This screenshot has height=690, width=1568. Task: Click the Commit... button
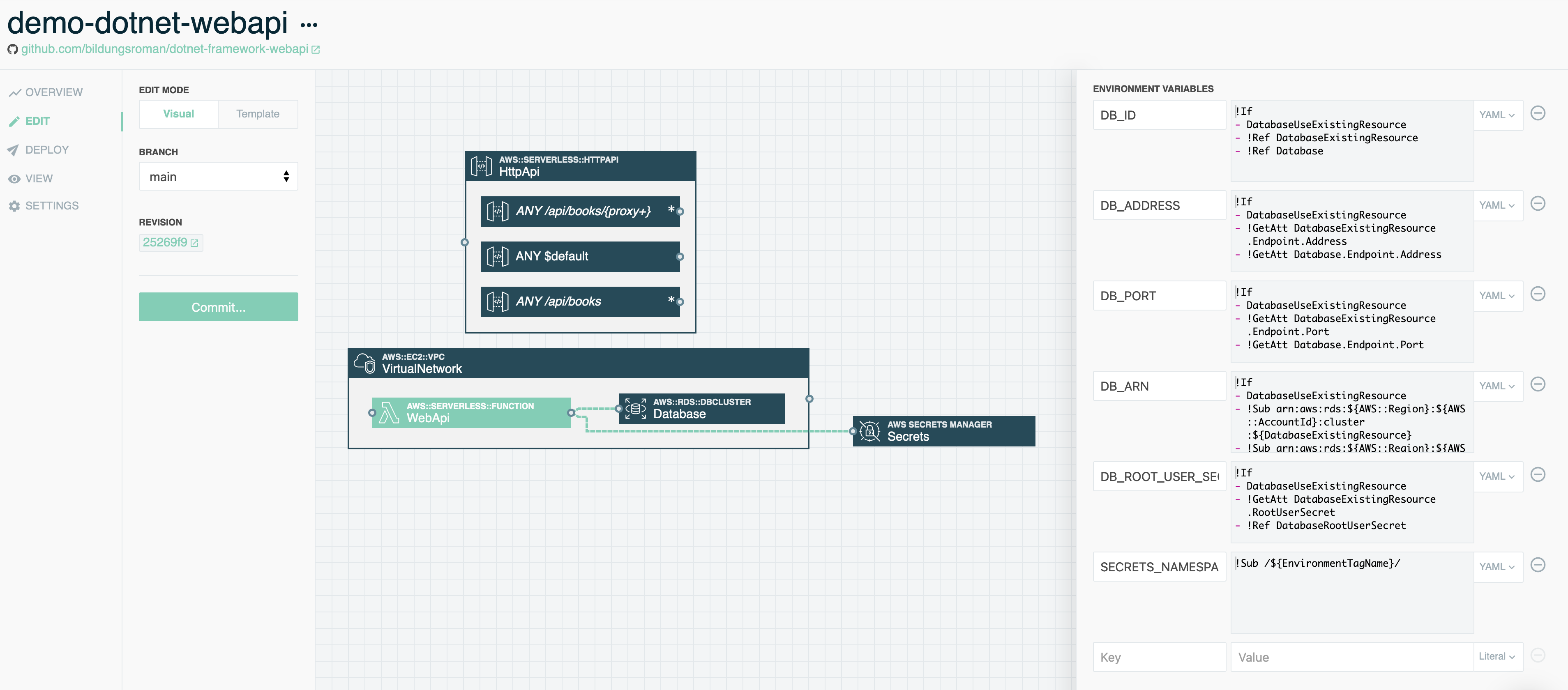tap(219, 307)
